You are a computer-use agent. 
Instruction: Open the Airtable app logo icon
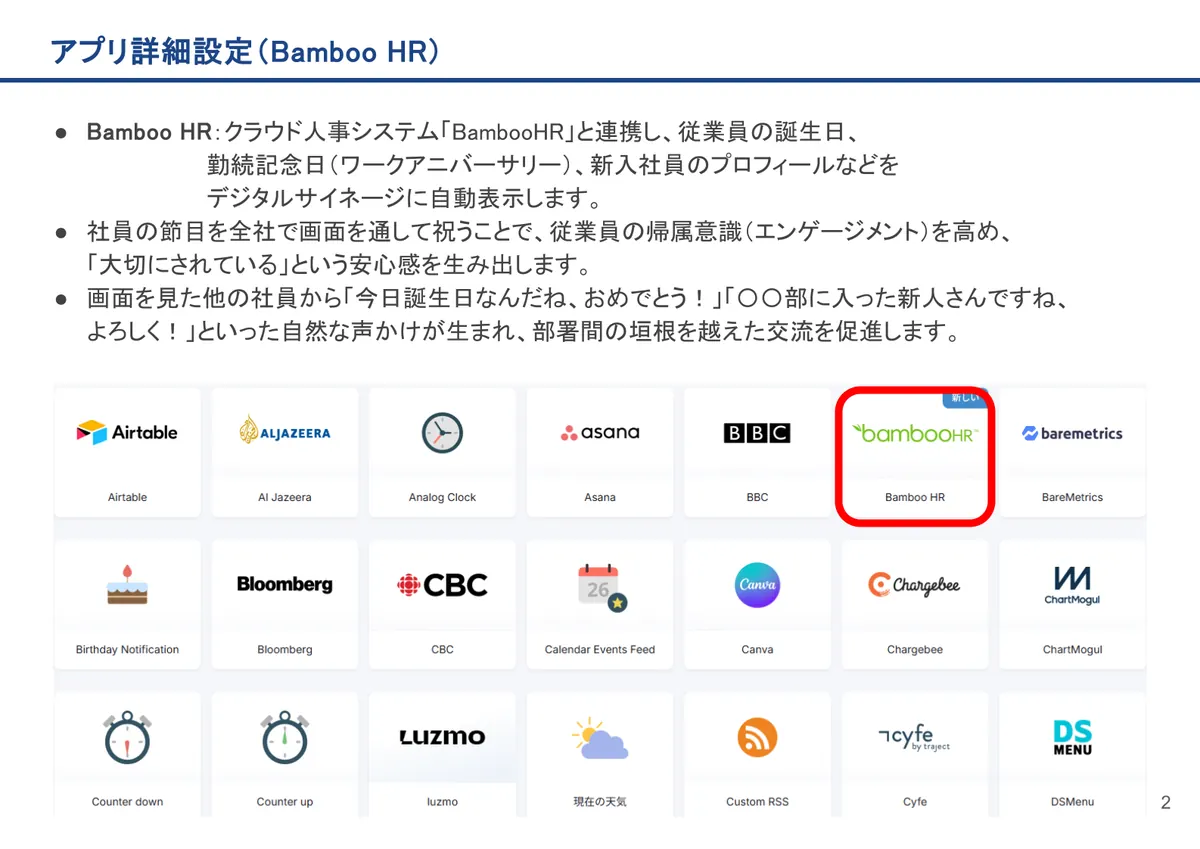click(x=127, y=433)
